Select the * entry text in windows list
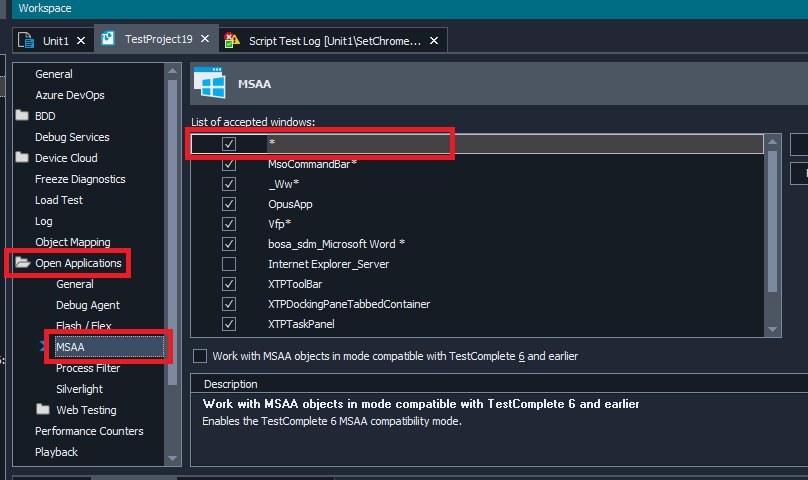Screen dimensions: 808x480 click(272, 143)
